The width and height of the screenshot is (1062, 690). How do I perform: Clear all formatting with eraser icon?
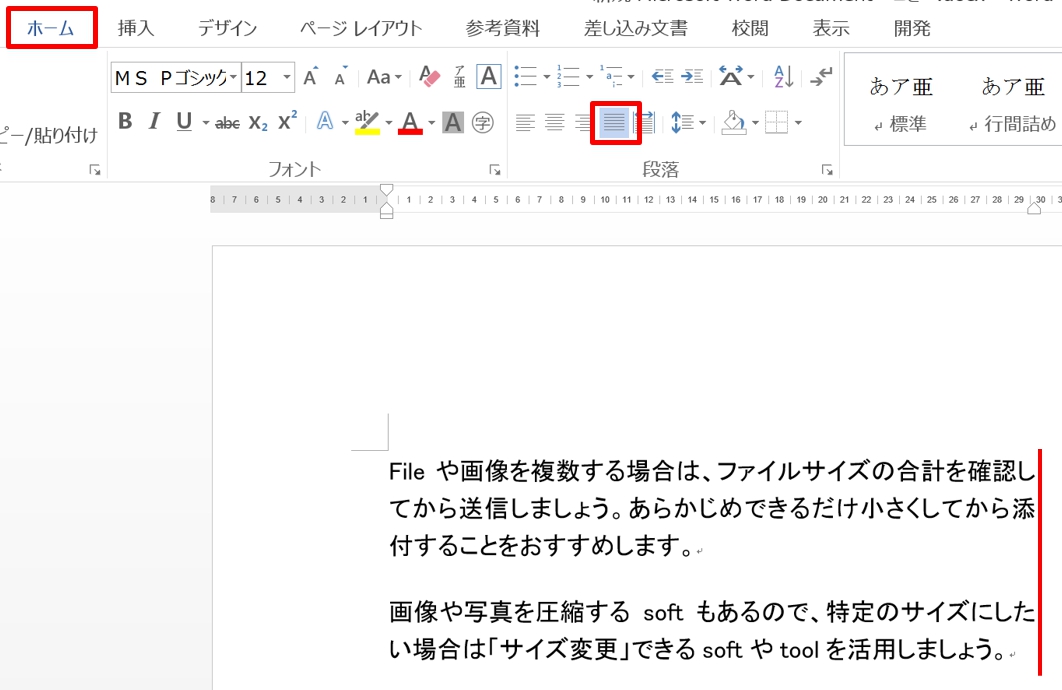429,77
